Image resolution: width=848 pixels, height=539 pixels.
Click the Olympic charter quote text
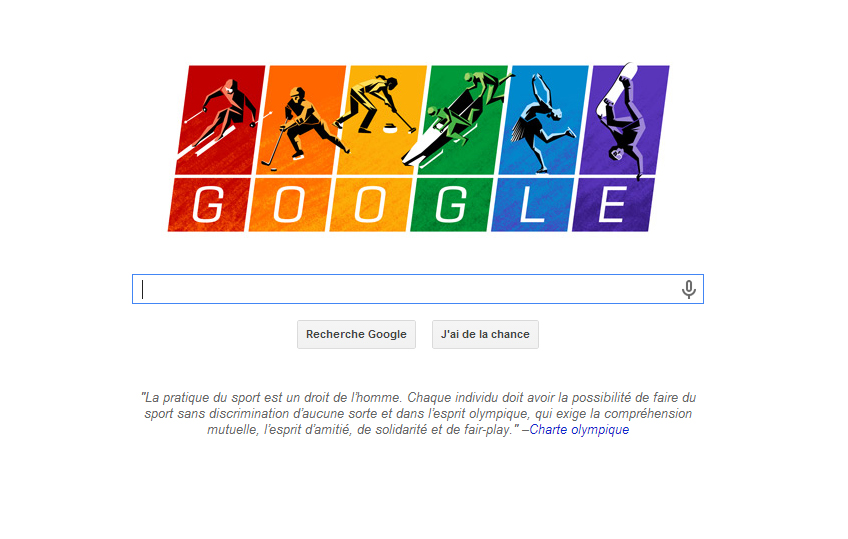[x=418, y=414]
